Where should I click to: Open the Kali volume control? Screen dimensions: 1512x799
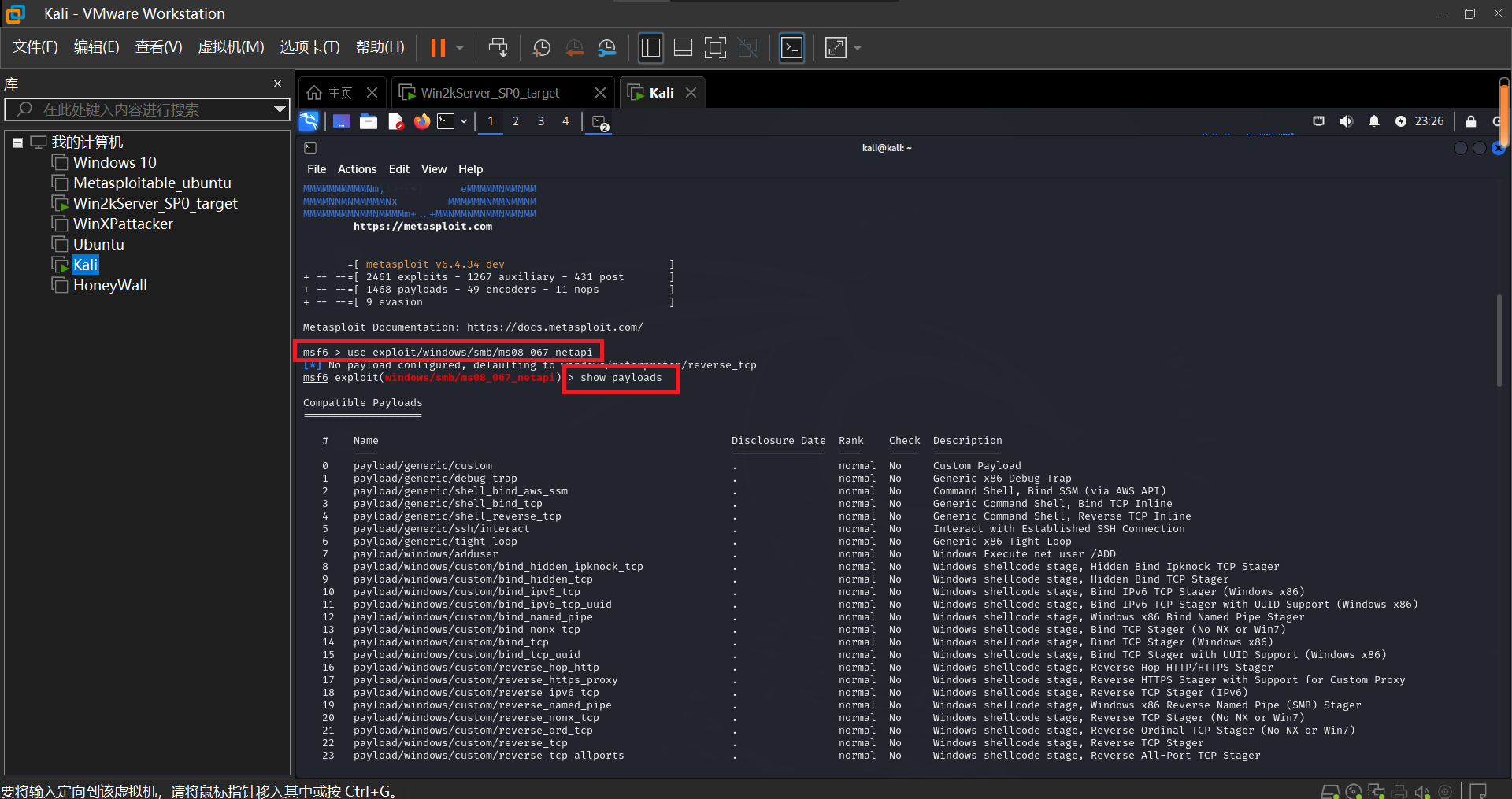(x=1347, y=121)
